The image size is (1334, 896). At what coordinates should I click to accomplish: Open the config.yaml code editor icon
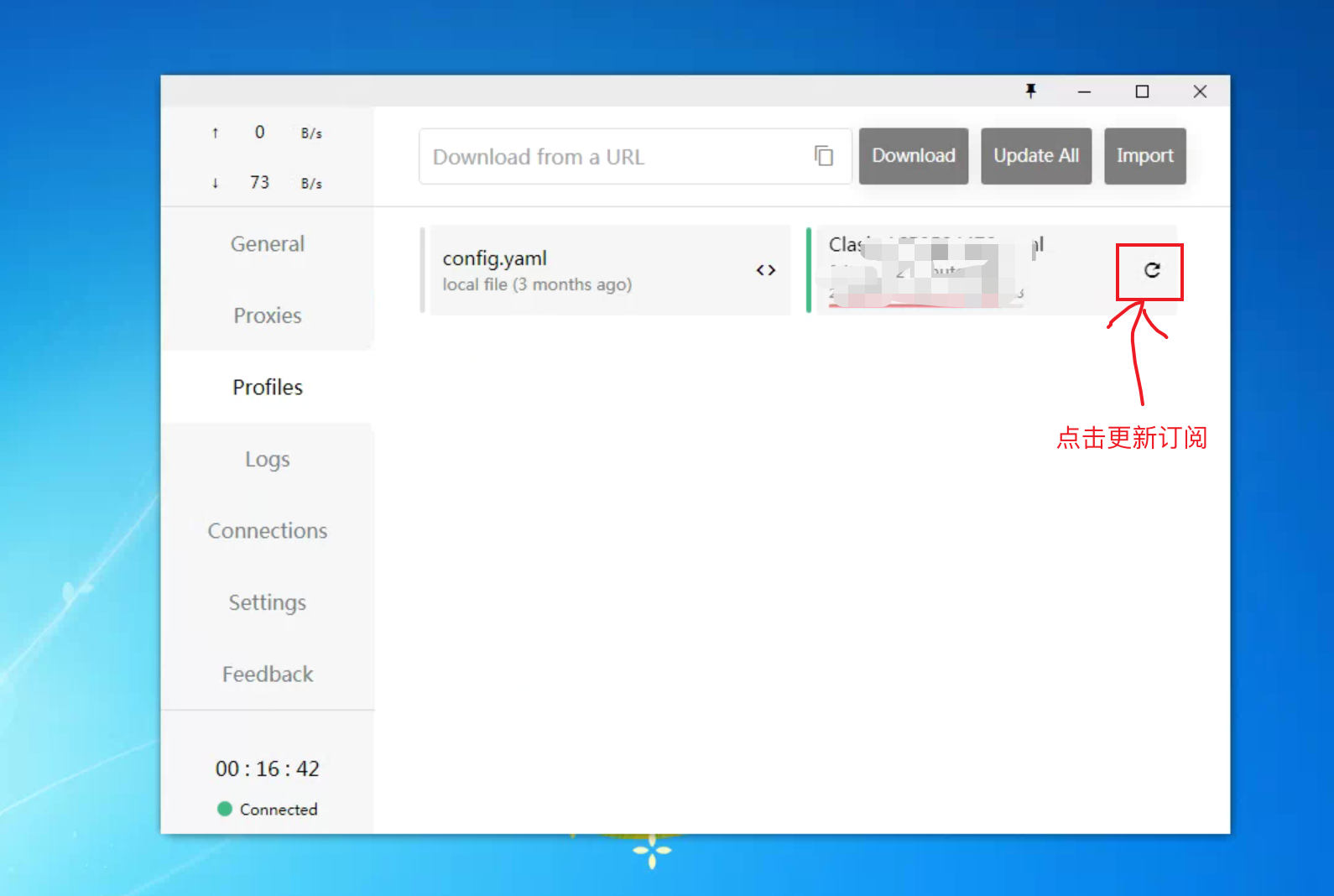click(765, 270)
